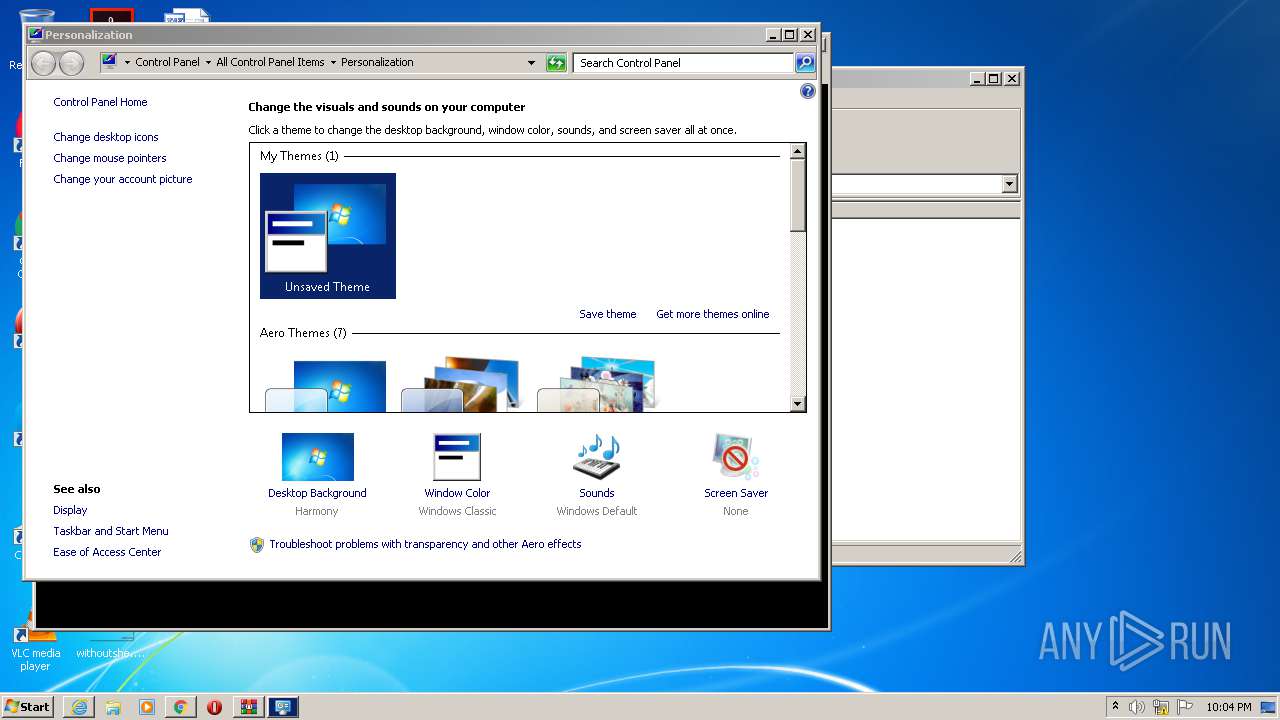Expand root breadcrumb arrow before Control Panel
The height and width of the screenshot is (720, 1280).
[x=127, y=62]
